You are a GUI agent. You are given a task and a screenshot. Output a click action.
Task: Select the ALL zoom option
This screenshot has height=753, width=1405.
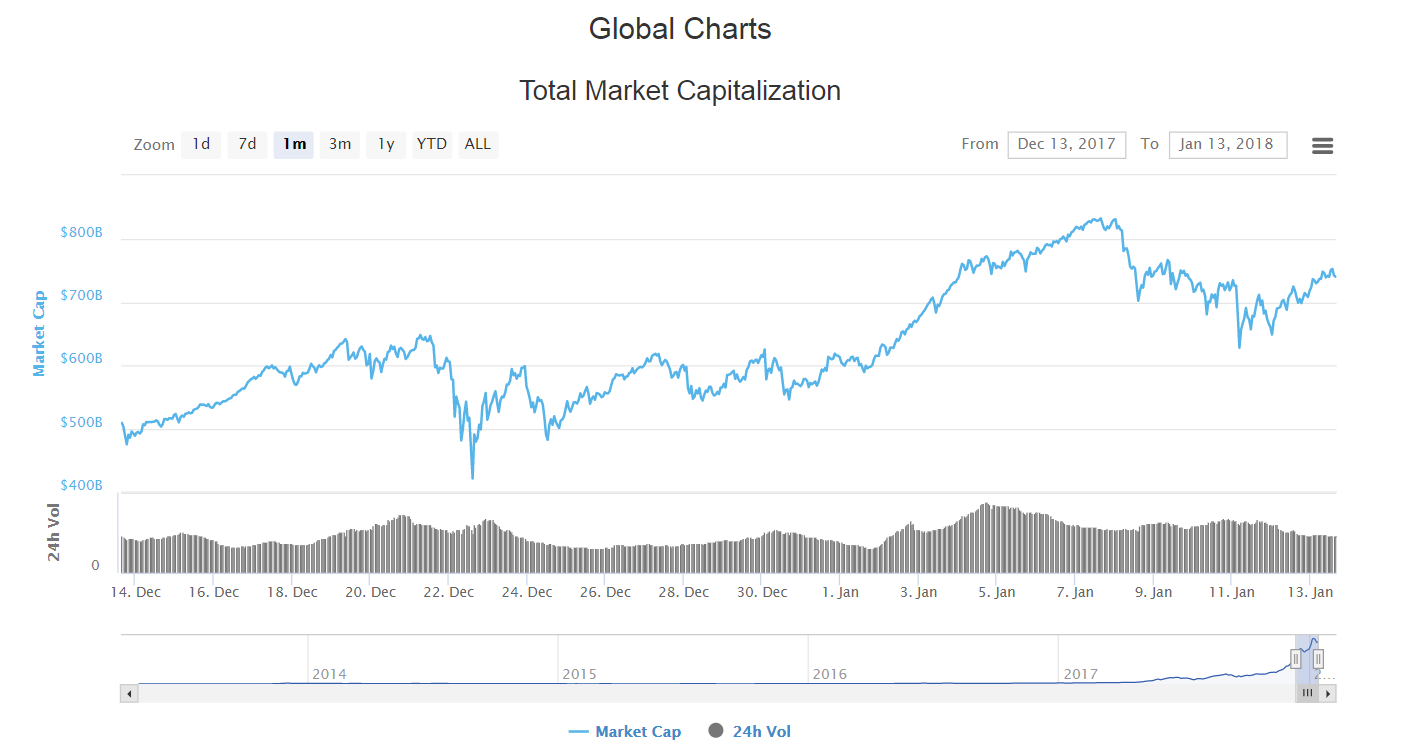tap(477, 144)
